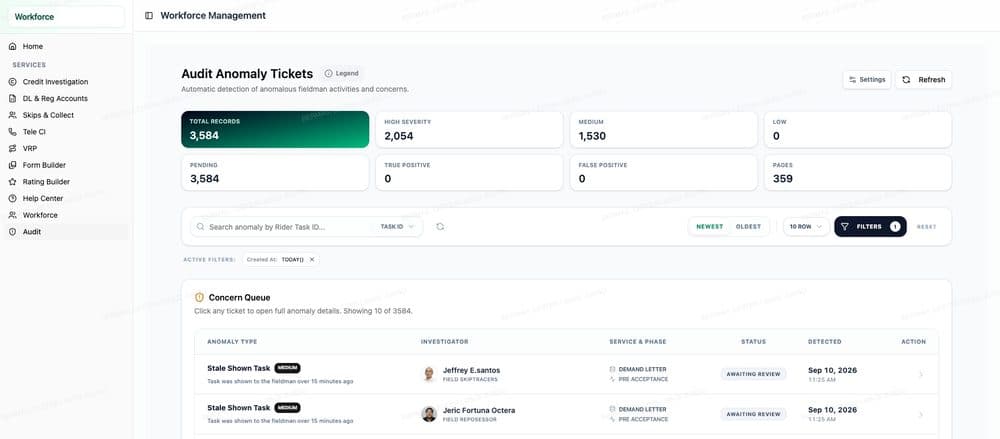Select the NEWEST sort toggle
This screenshot has width=1000, height=439.
(709, 227)
